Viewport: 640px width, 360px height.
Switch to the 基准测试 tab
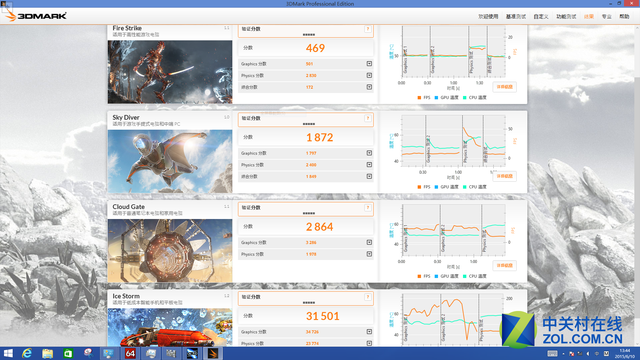pos(516,17)
